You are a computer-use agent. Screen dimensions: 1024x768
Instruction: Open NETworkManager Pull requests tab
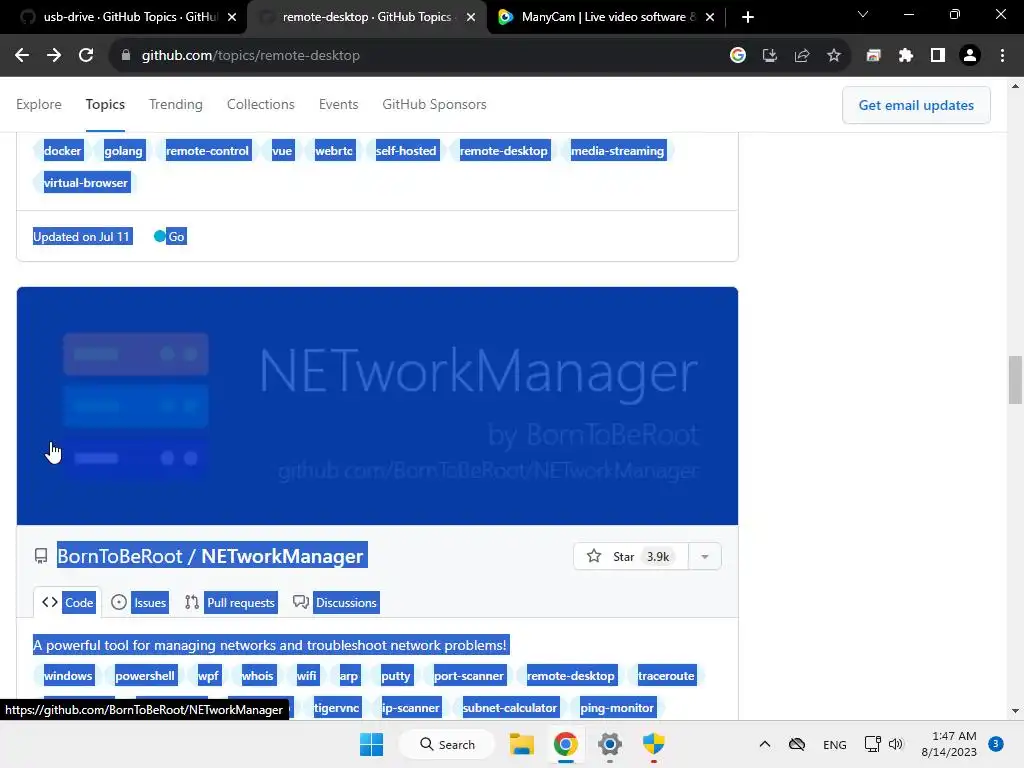point(231,603)
